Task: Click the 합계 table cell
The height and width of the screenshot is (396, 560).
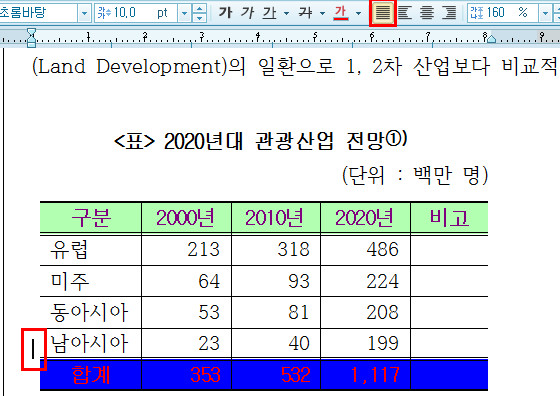Action: (x=91, y=375)
